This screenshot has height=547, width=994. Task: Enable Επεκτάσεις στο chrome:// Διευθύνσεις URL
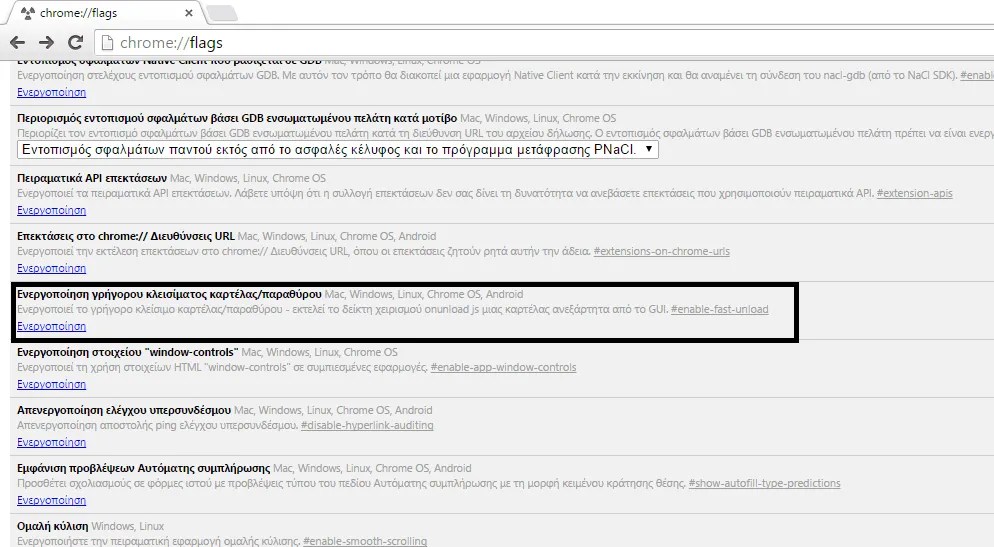coord(51,268)
